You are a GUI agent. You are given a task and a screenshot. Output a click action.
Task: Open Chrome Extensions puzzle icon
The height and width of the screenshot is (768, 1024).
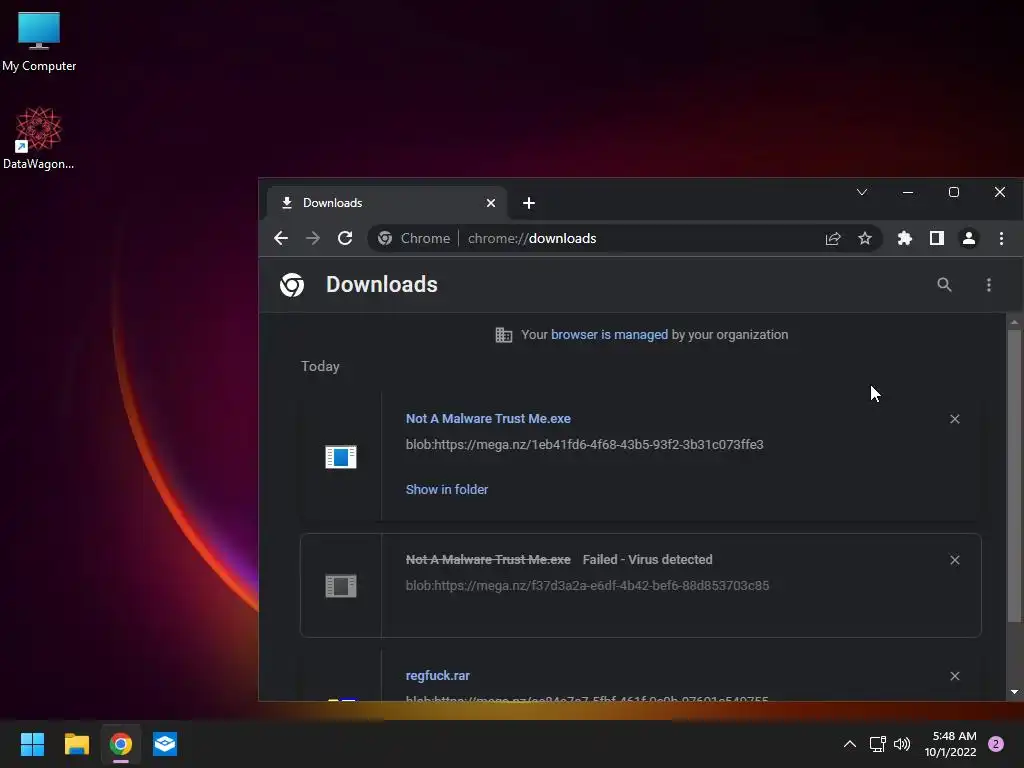pos(904,238)
